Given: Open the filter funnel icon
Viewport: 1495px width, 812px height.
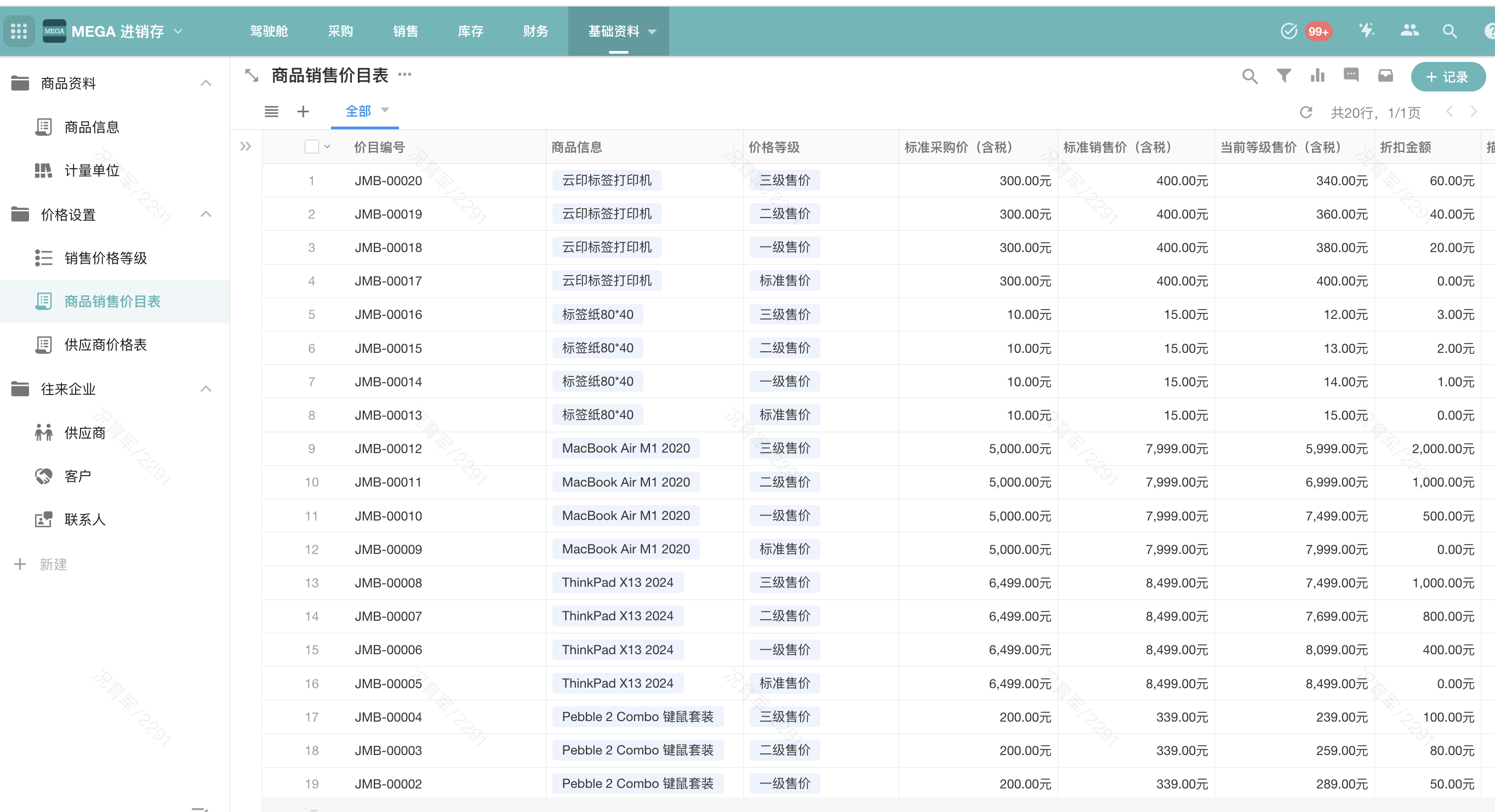Looking at the screenshot, I should (1284, 76).
